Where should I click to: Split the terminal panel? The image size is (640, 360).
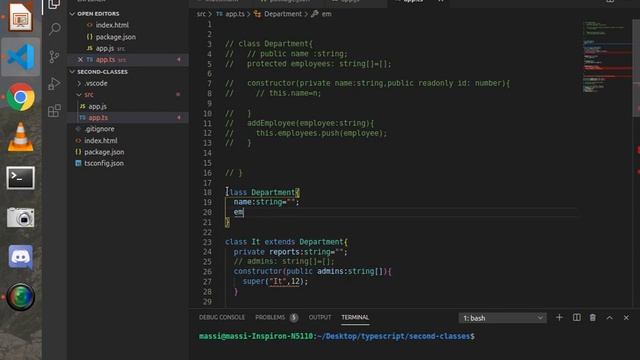[x=576, y=318]
